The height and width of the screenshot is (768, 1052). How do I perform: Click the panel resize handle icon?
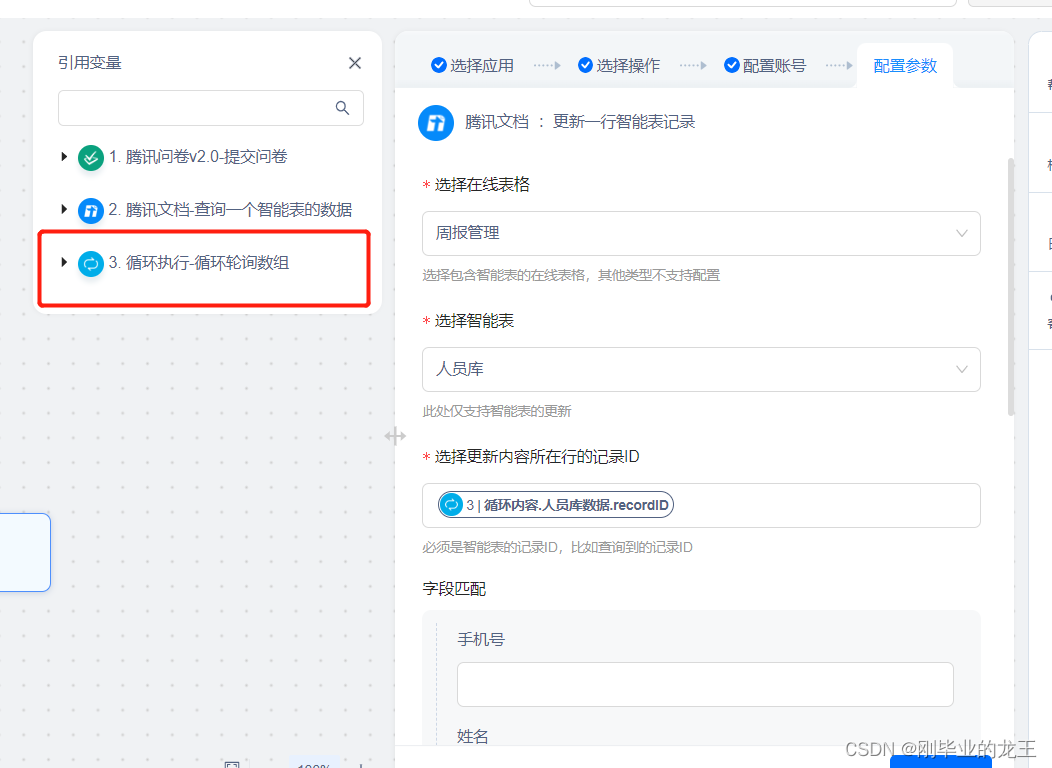point(395,437)
